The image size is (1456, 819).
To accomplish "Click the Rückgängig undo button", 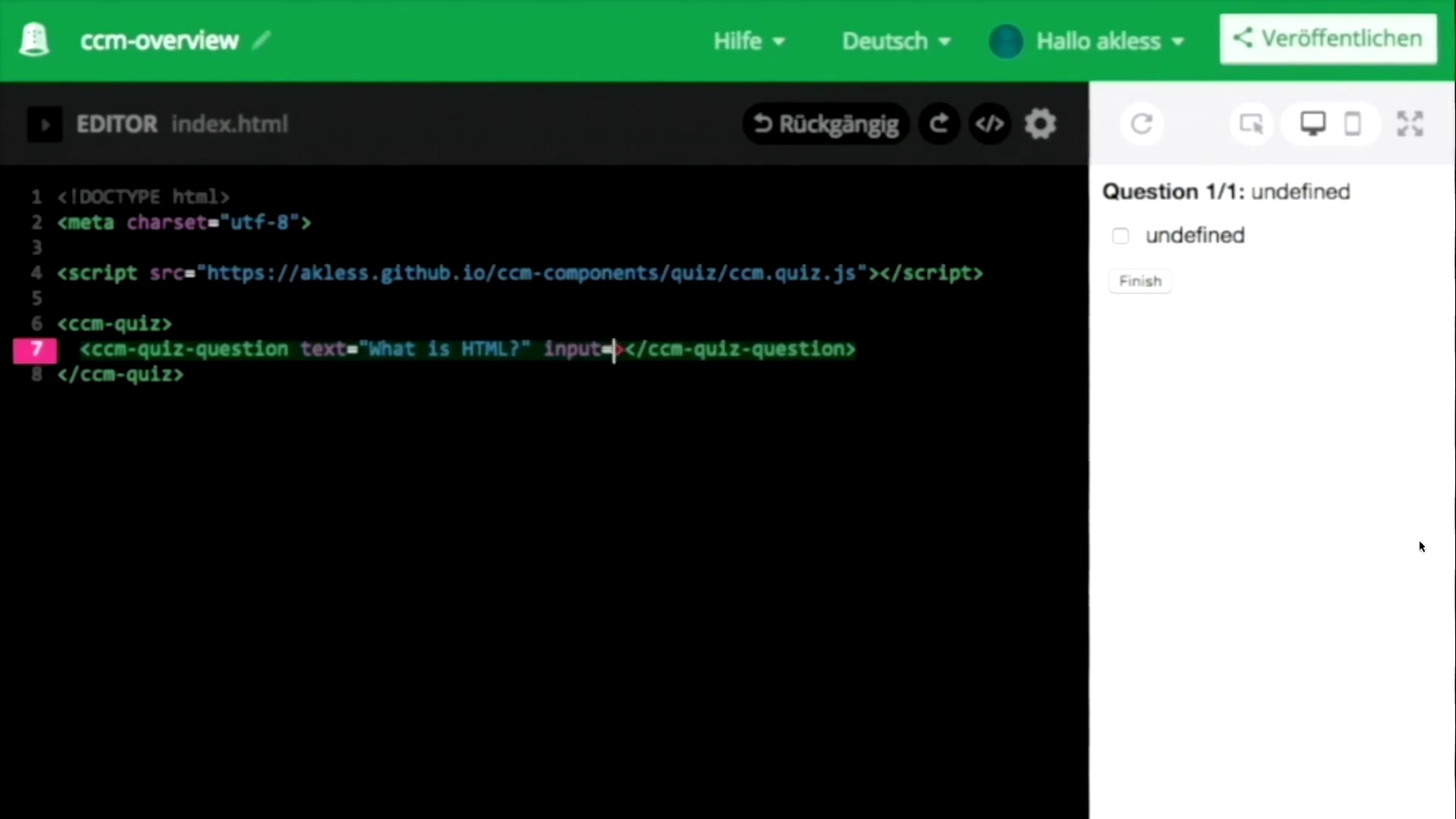I will (826, 124).
